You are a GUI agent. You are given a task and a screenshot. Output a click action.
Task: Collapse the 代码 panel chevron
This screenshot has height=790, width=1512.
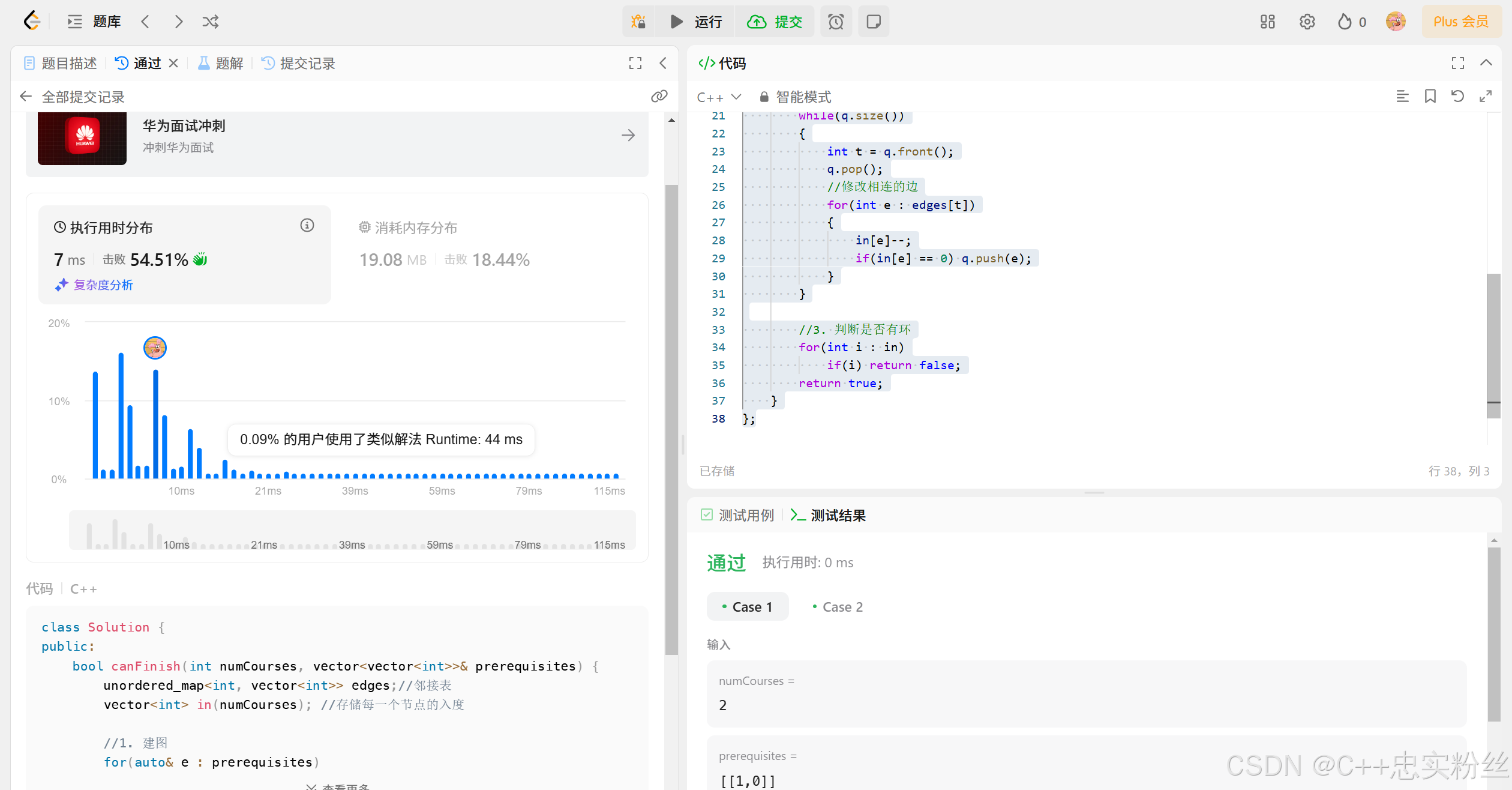pyautogui.click(x=1486, y=63)
